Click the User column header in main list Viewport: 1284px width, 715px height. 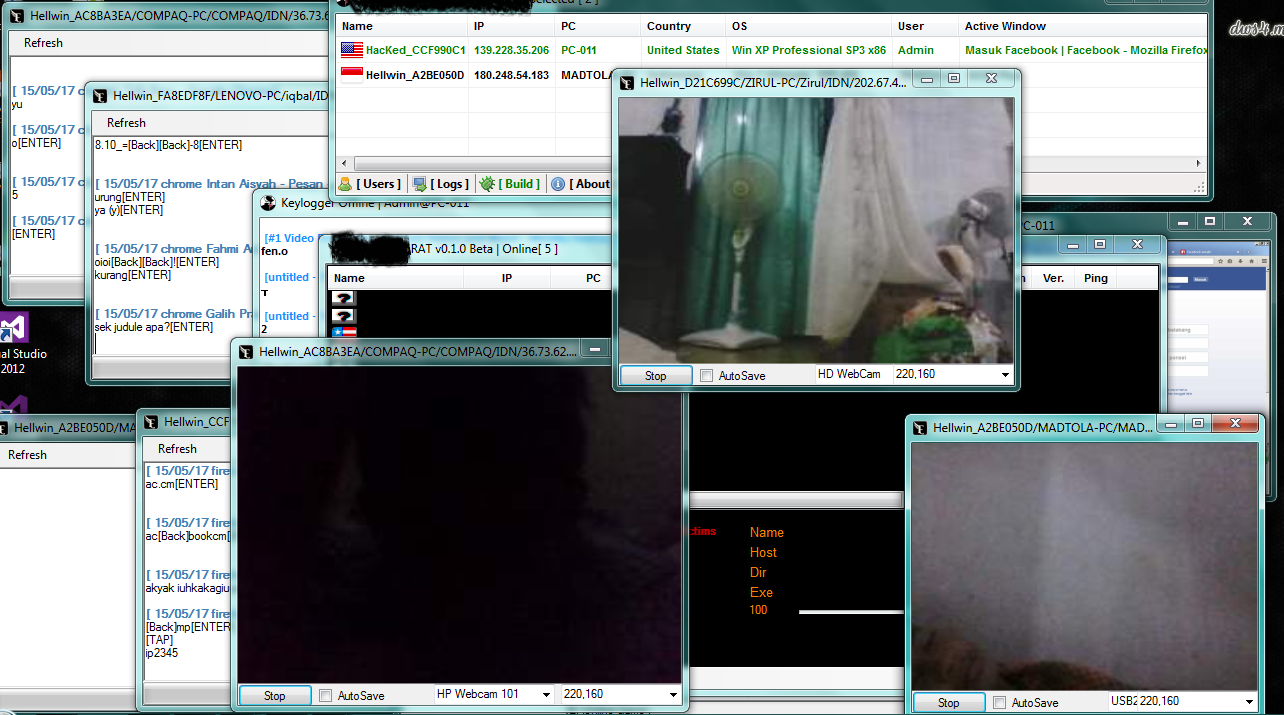click(925, 26)
